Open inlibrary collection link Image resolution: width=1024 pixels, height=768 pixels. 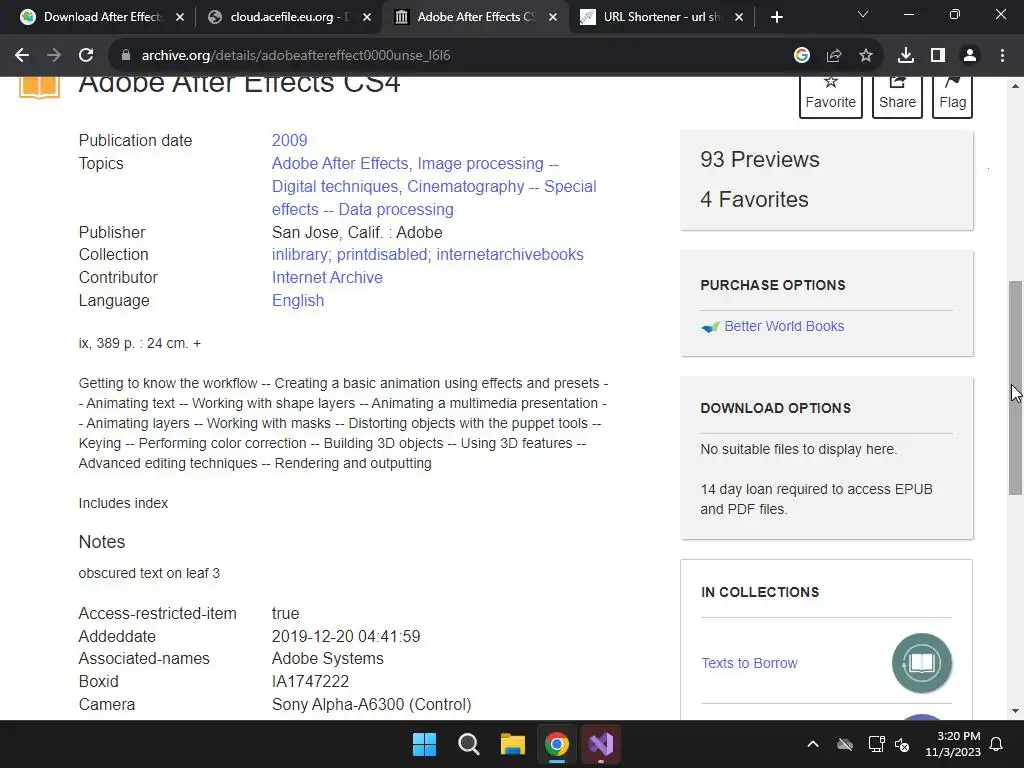click(x=301, y=255)
